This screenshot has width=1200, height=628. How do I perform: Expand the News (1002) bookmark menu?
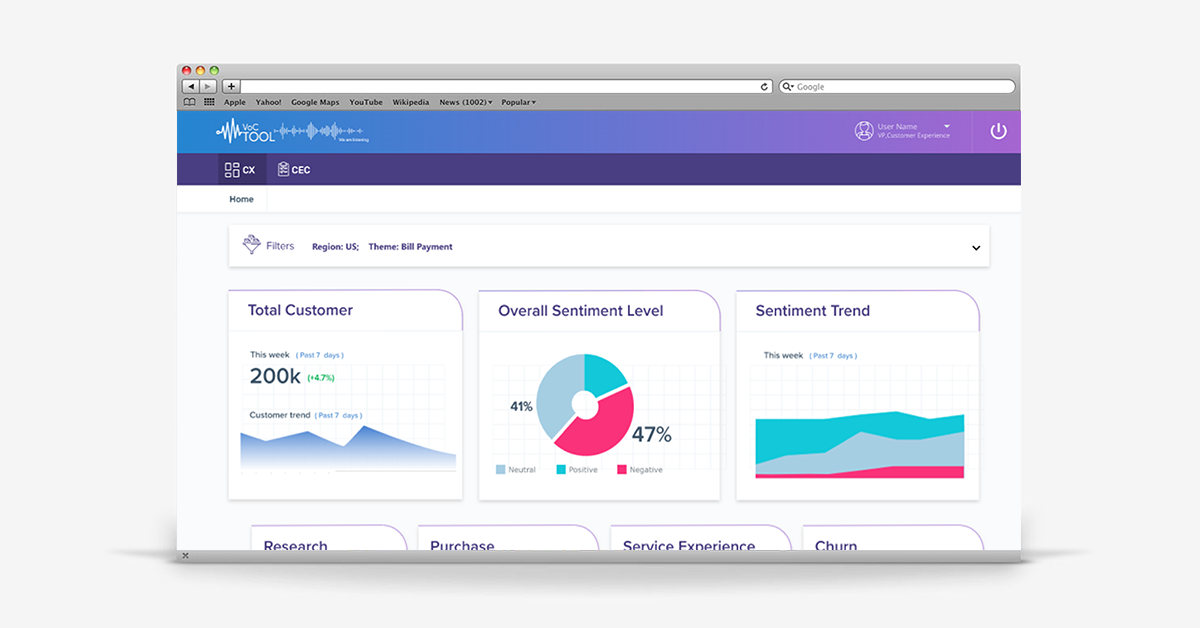[x=466, y=102]
